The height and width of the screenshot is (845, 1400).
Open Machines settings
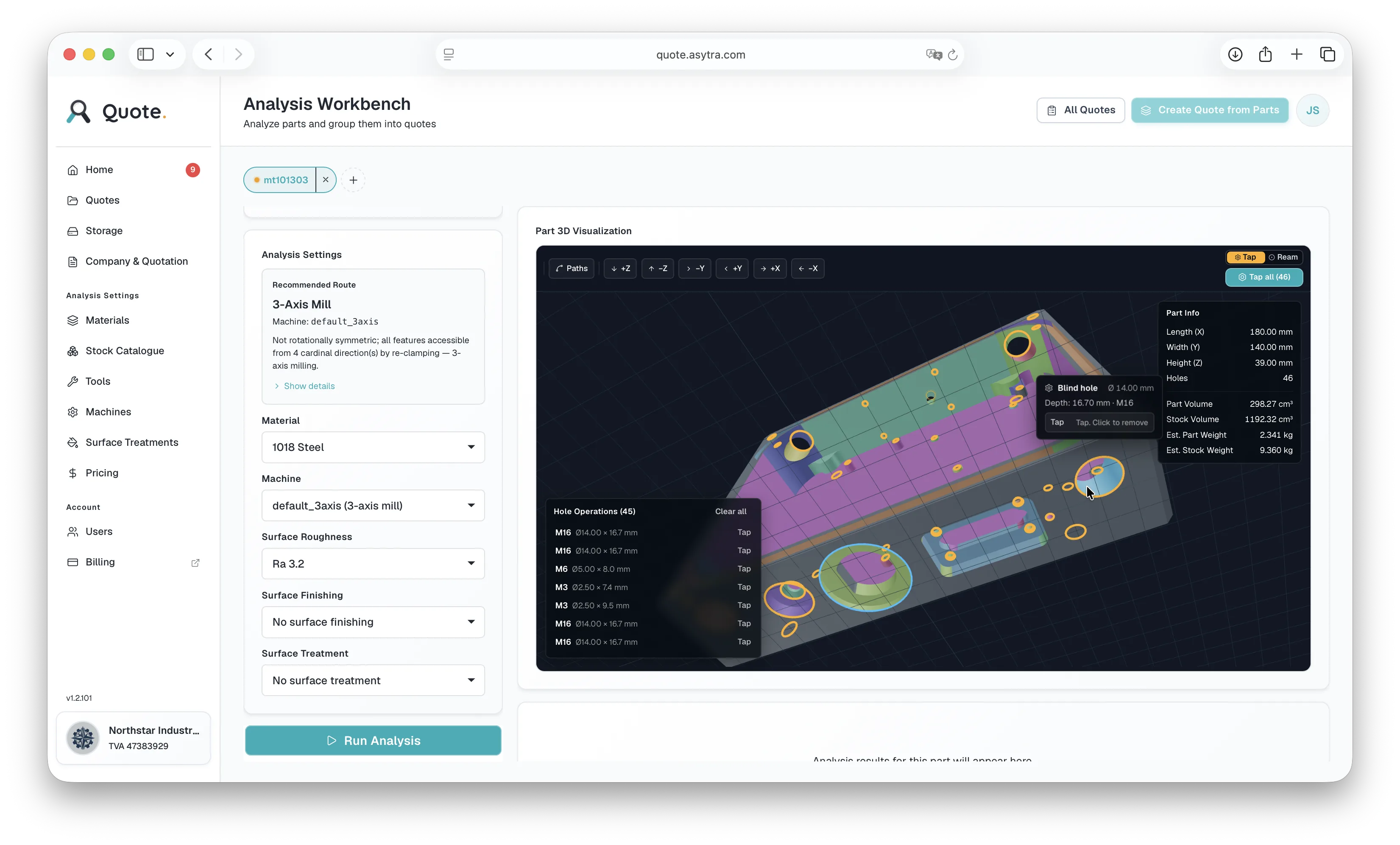pyautogui.click(x=134, y=412)
